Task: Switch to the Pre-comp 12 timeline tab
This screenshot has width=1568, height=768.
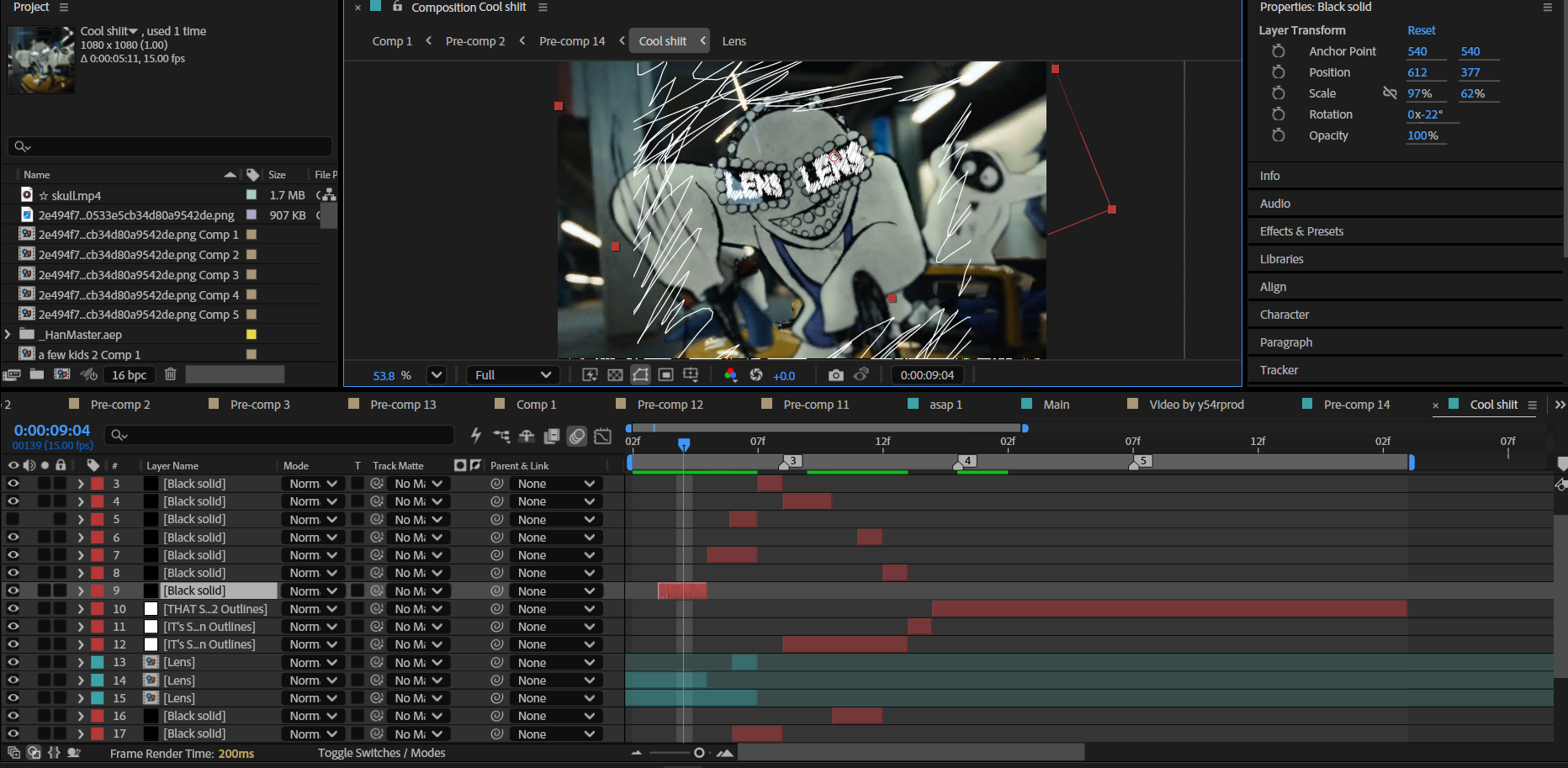Action: (x=670, y=405)
